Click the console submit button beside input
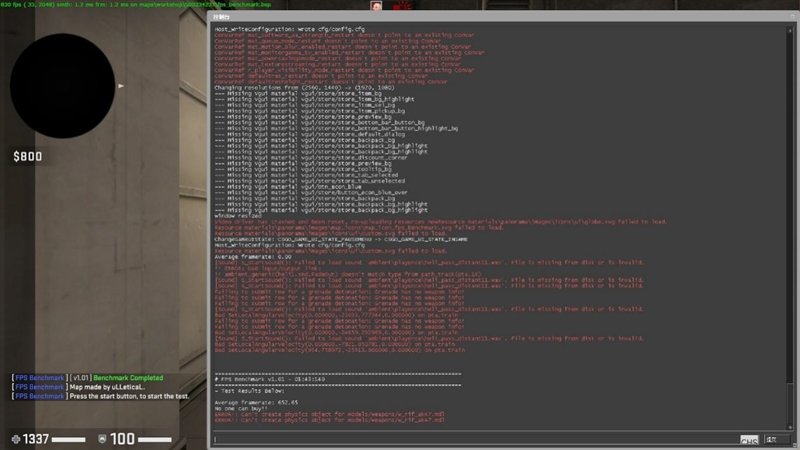The image size is (800, 450). 777,439
